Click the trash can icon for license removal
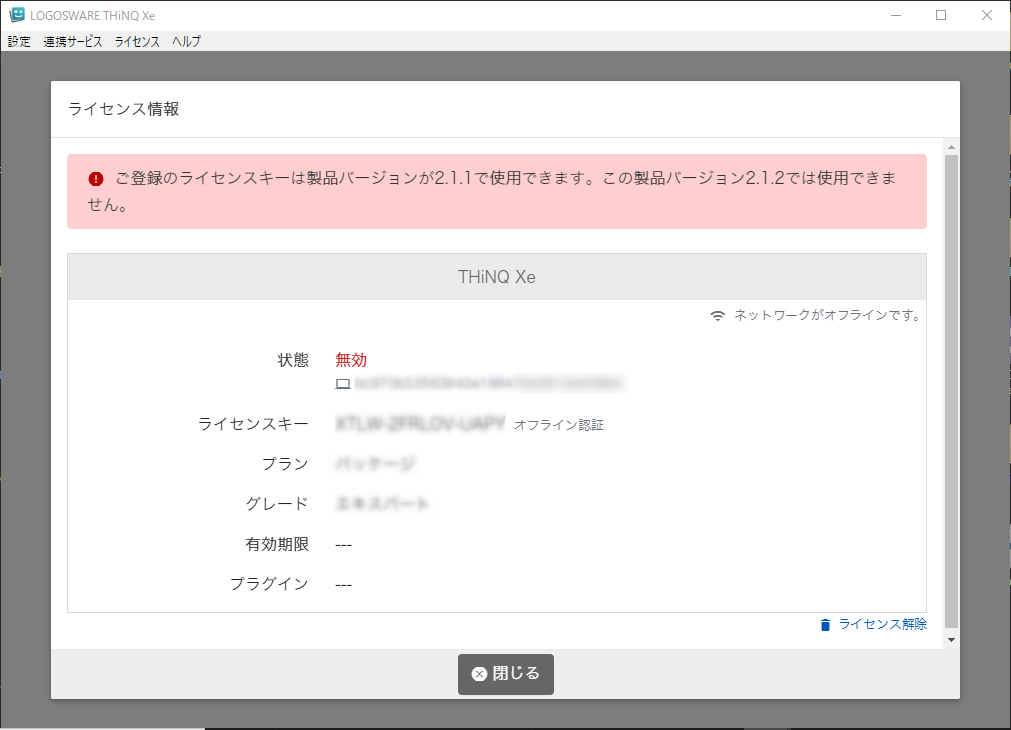 click(x=825, y=625)
